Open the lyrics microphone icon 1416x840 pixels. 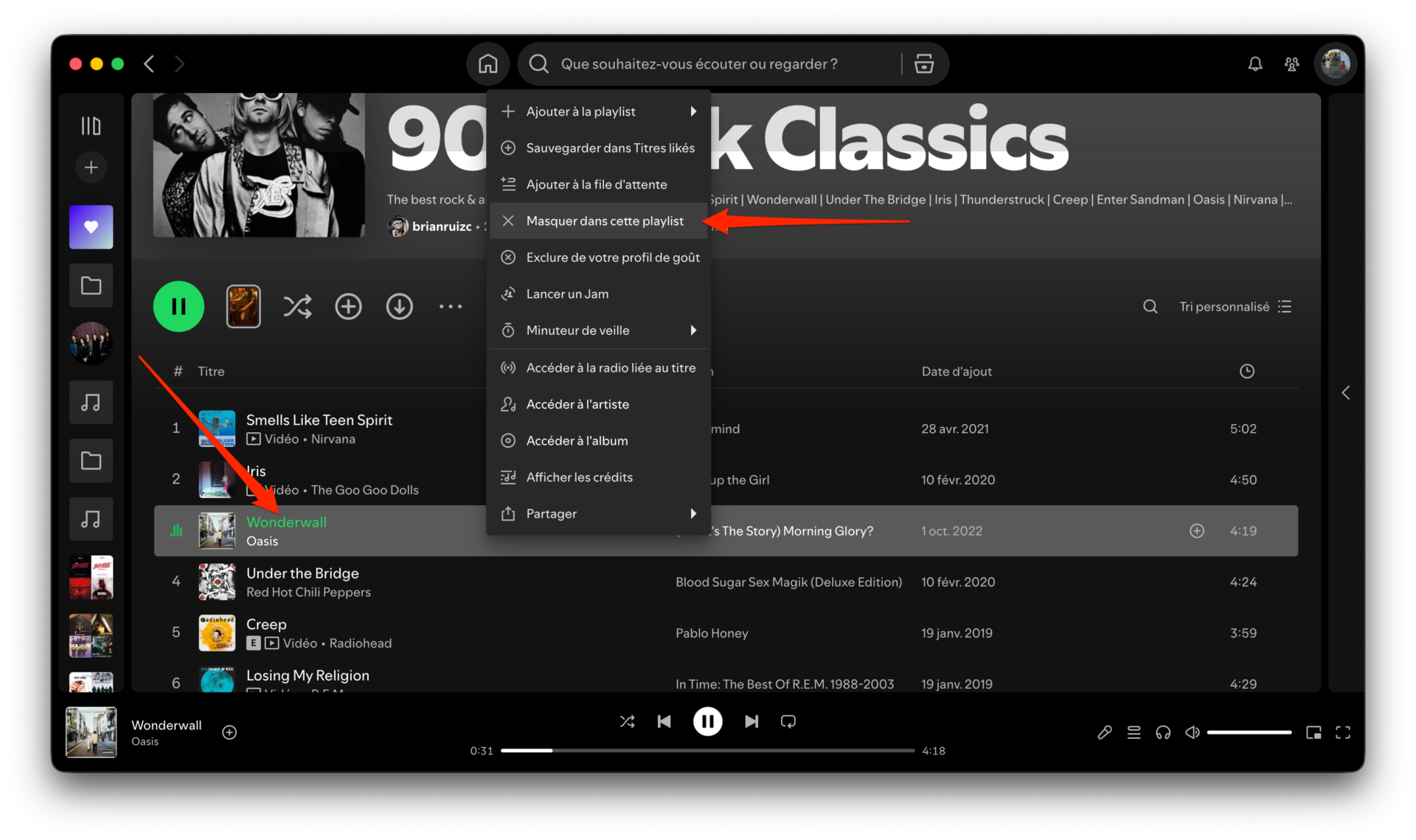[1104, 732]
